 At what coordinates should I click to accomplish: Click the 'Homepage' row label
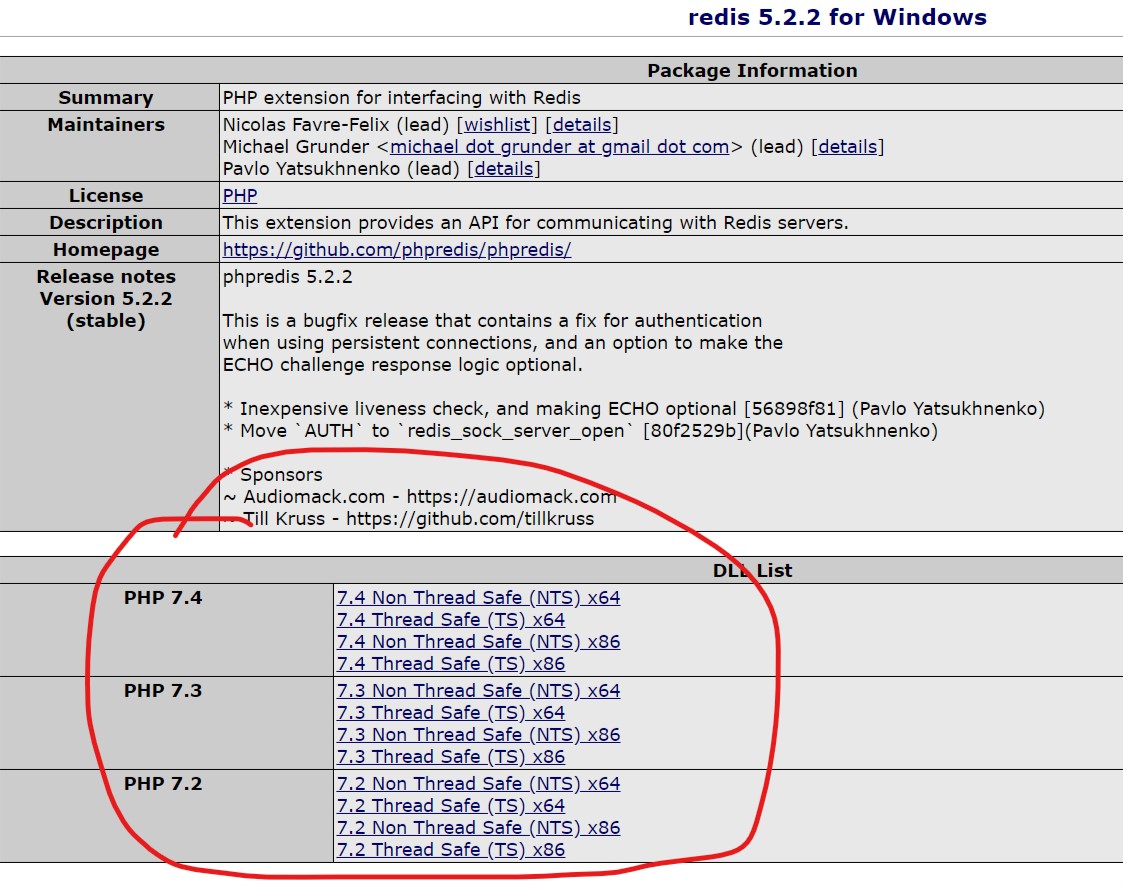pyautogui.click(x=106, y=250)
